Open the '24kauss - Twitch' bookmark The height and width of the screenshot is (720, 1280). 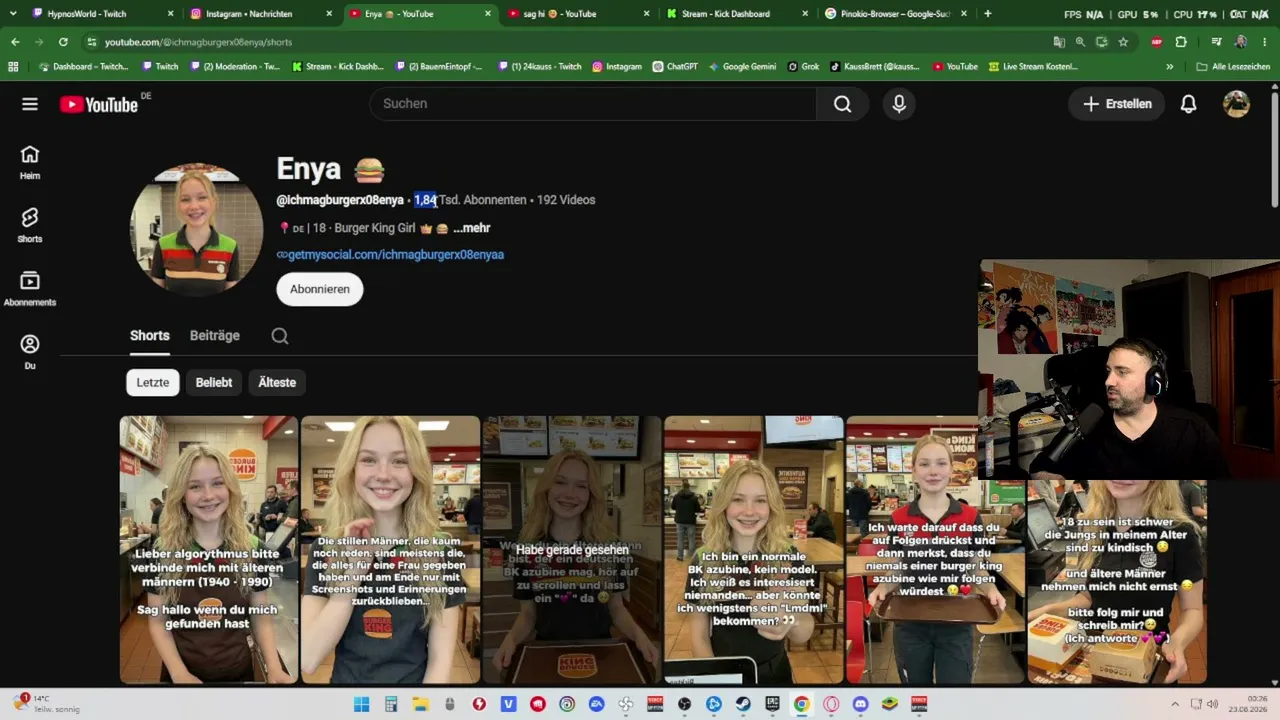click(539, 67)
